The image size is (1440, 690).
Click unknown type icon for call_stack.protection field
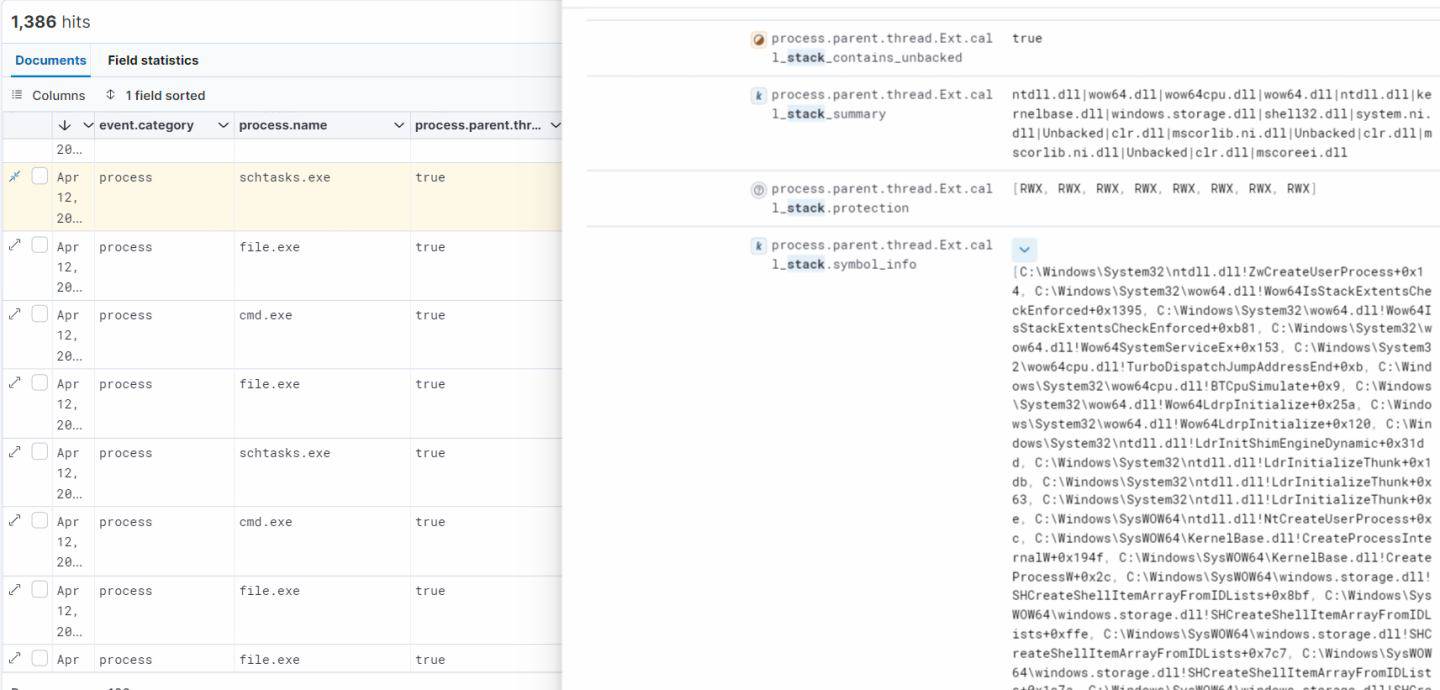pos(759,189)
